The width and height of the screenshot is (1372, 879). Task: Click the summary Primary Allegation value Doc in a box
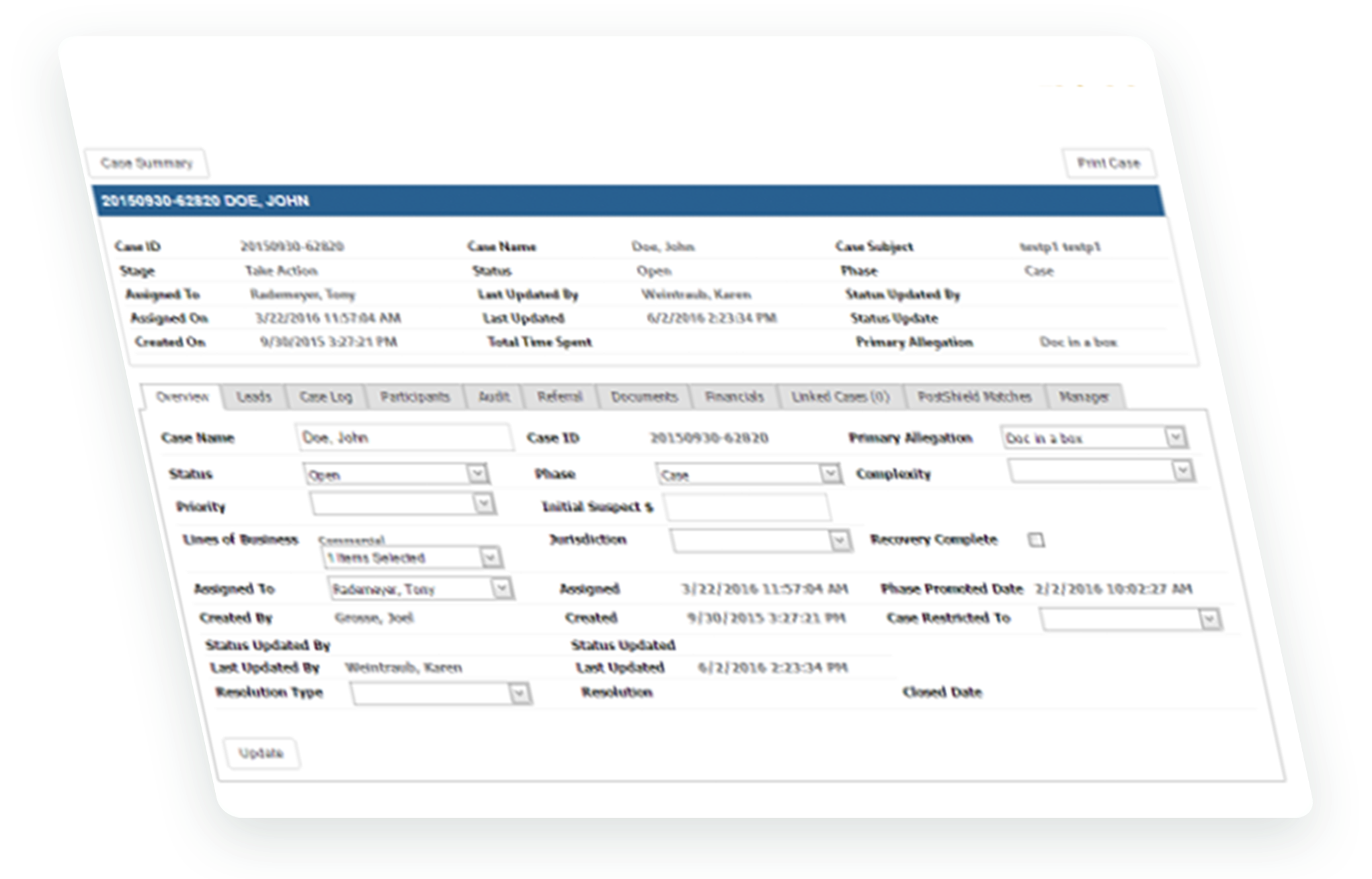1078,342
